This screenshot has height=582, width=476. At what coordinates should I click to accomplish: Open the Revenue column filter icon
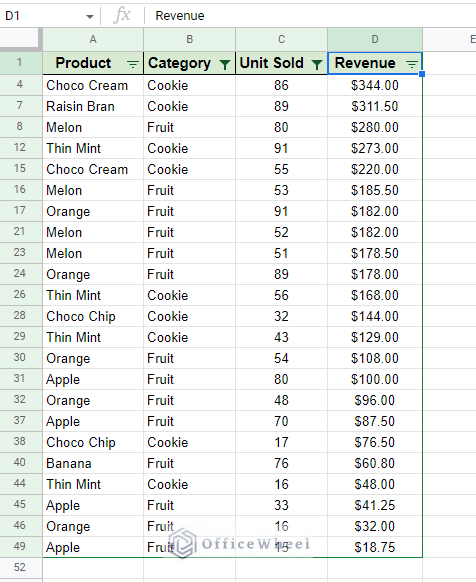[x=411, y=64]
